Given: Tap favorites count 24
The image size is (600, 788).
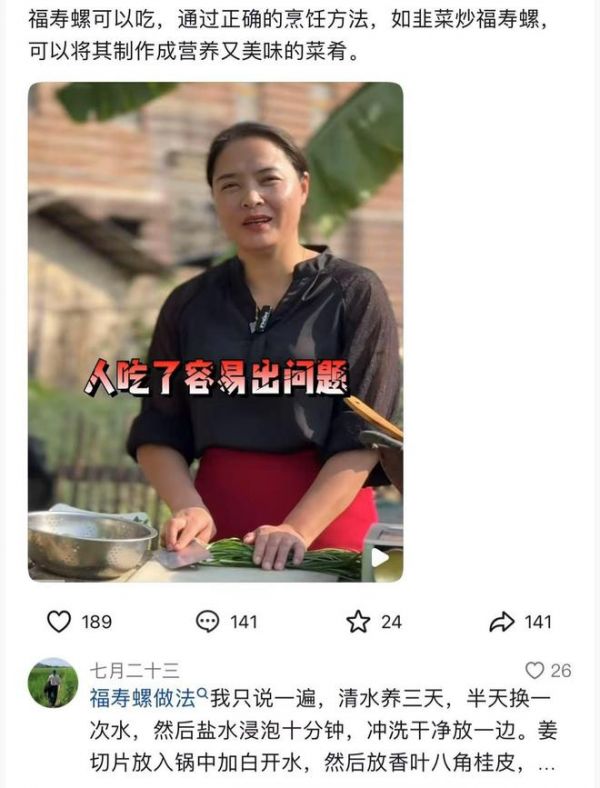Looking at the screenshot, I should [391, 622].
